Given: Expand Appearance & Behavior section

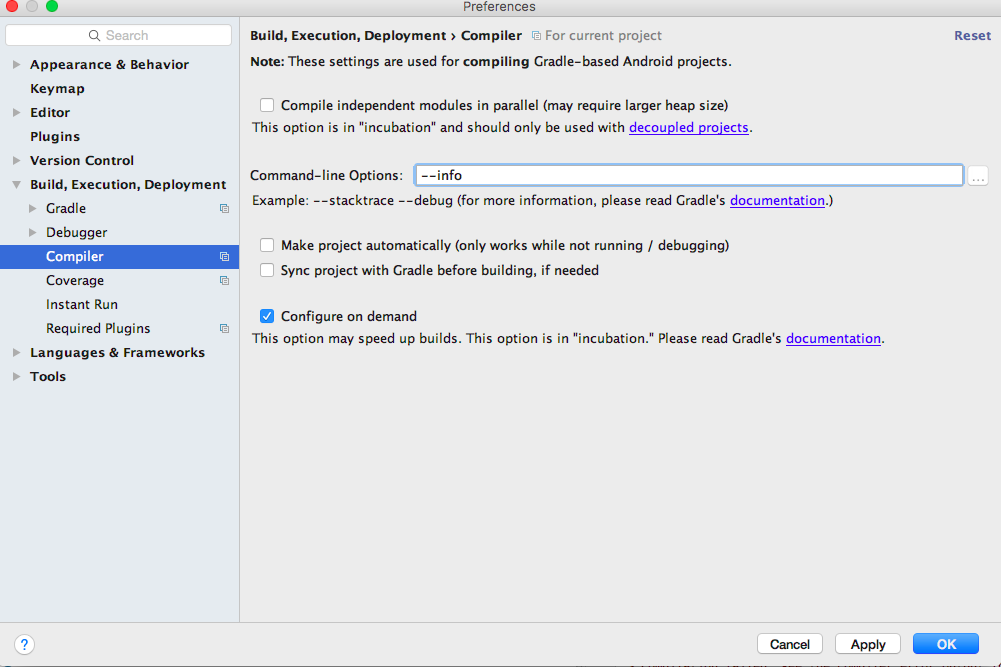Looking at the screenshot, I should (x=17, y=64).
